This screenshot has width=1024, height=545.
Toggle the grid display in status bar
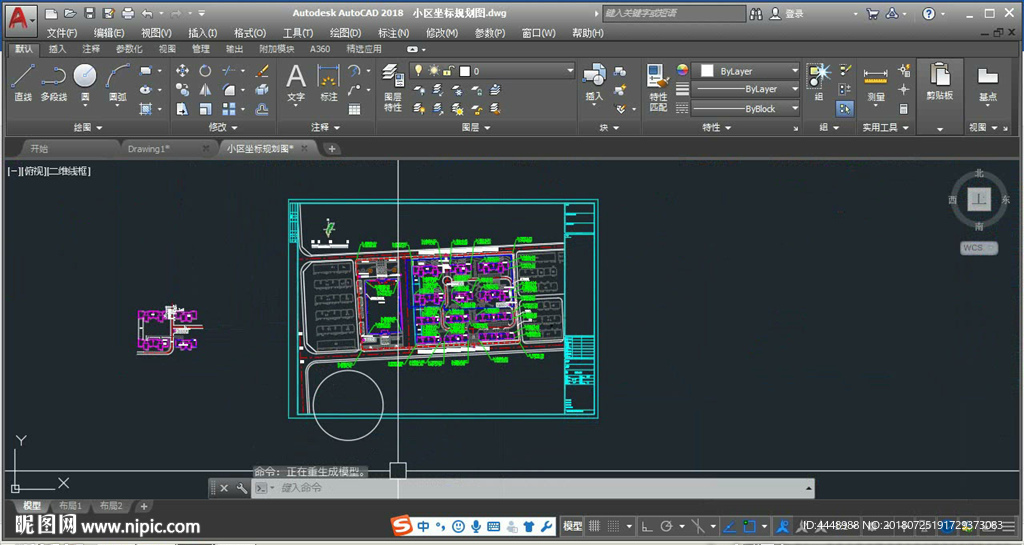[x=594, y=526]
